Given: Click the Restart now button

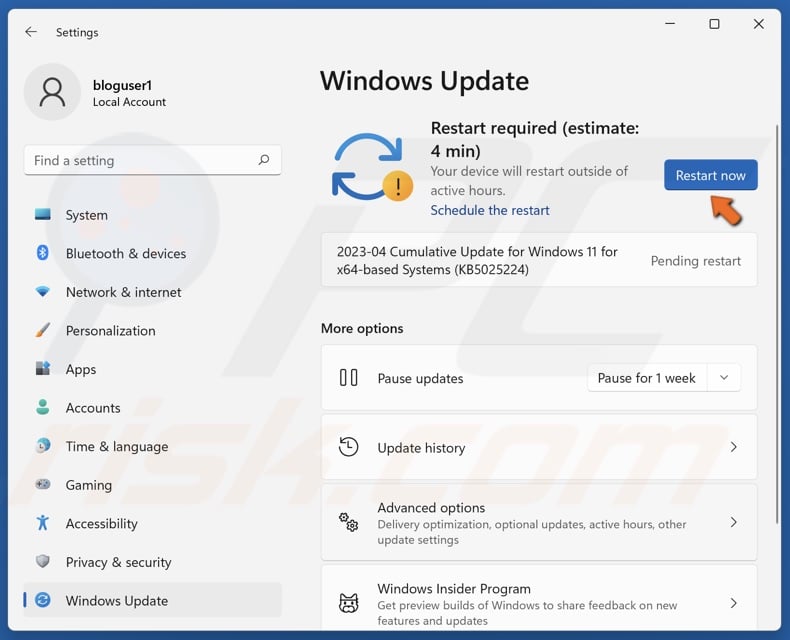Looking at the screenshot, I should tap(710, 175).
